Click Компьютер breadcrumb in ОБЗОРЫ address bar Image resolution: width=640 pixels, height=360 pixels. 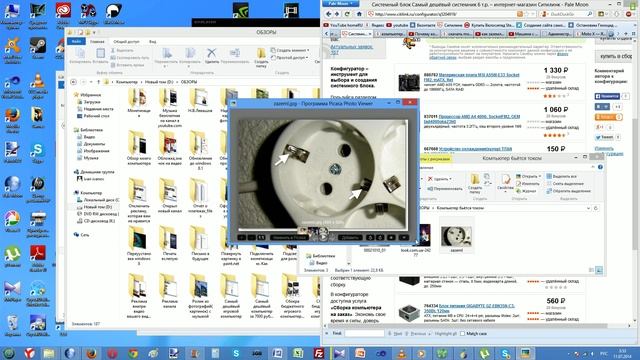[x=127, y=82]
